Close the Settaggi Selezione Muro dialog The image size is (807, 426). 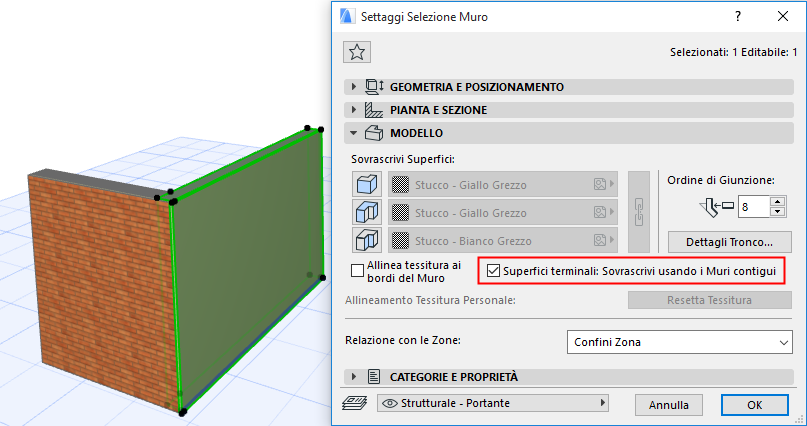pyautogui.click(x=783, y=16)
